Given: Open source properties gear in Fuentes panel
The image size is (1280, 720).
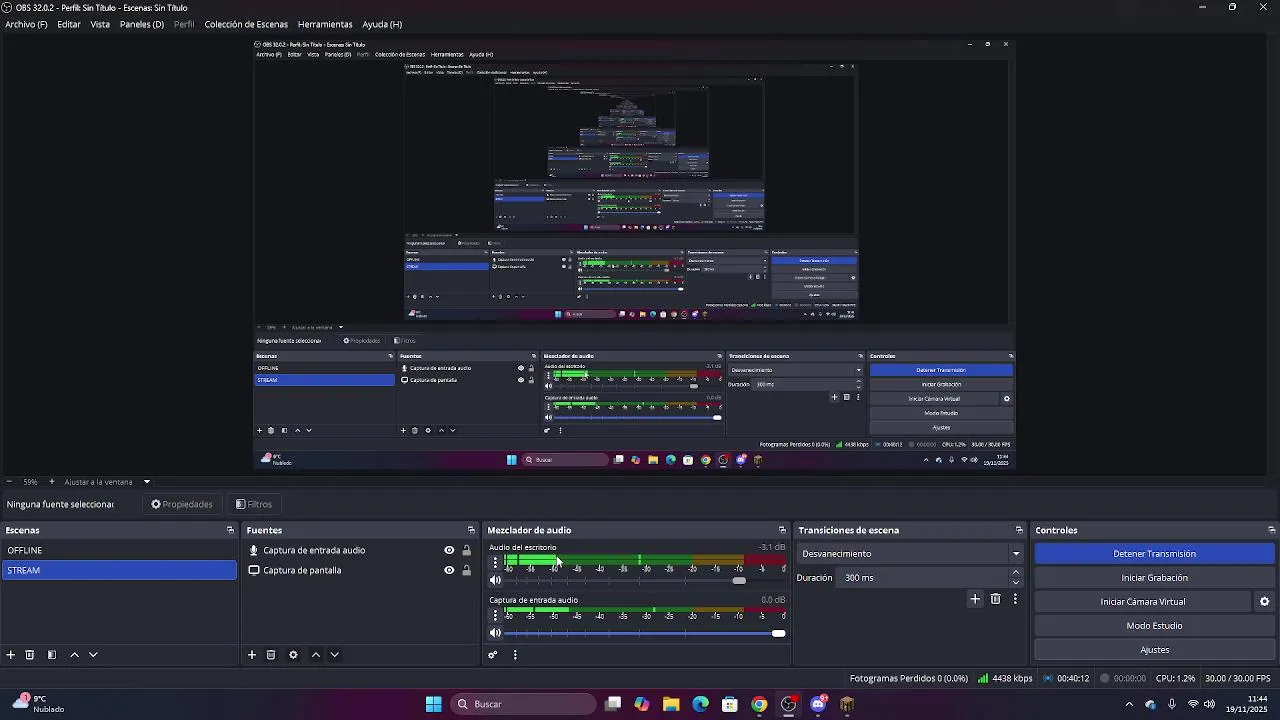Looking at the screenshot, I should 293,655.
